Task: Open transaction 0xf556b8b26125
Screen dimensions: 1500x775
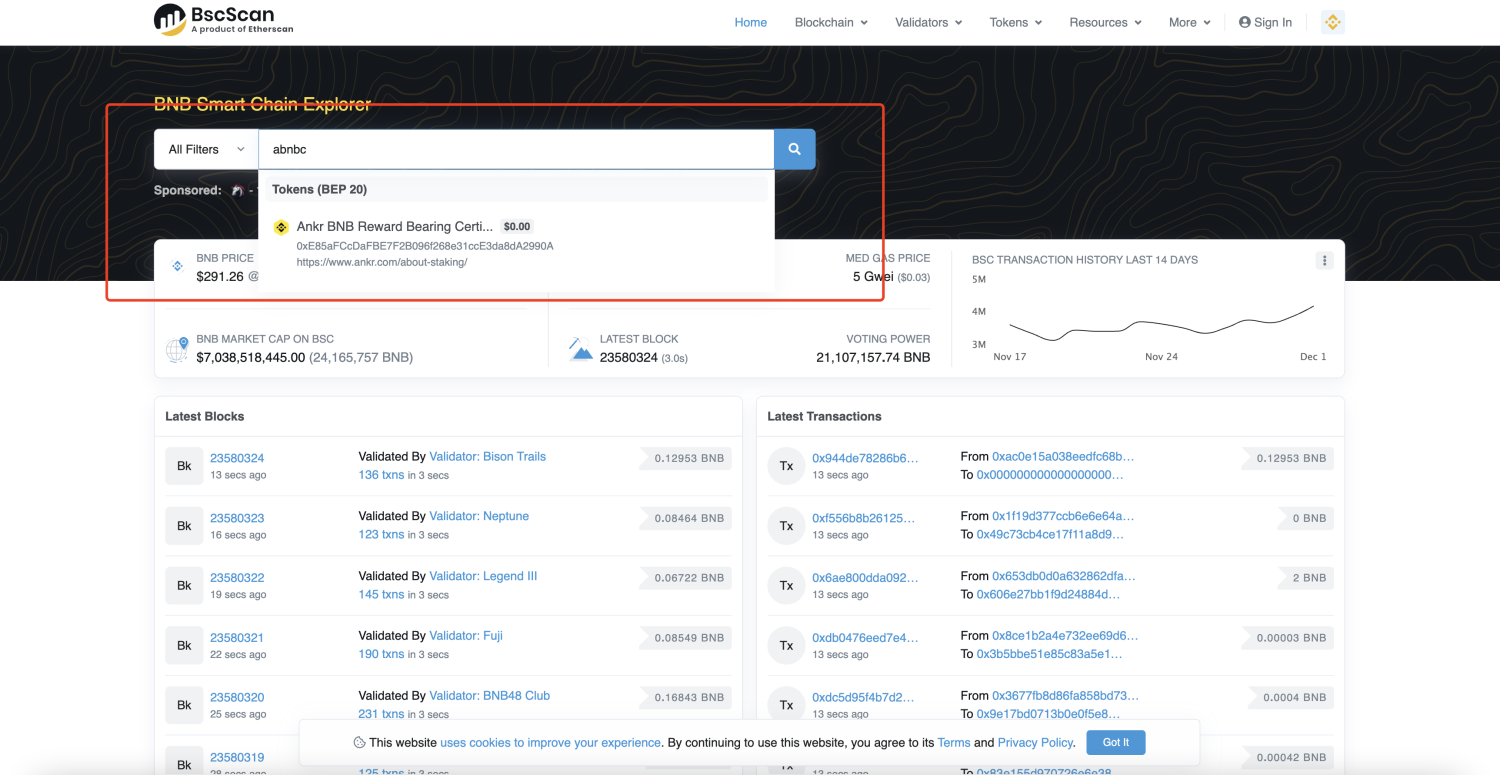Action: click(863, 518)
